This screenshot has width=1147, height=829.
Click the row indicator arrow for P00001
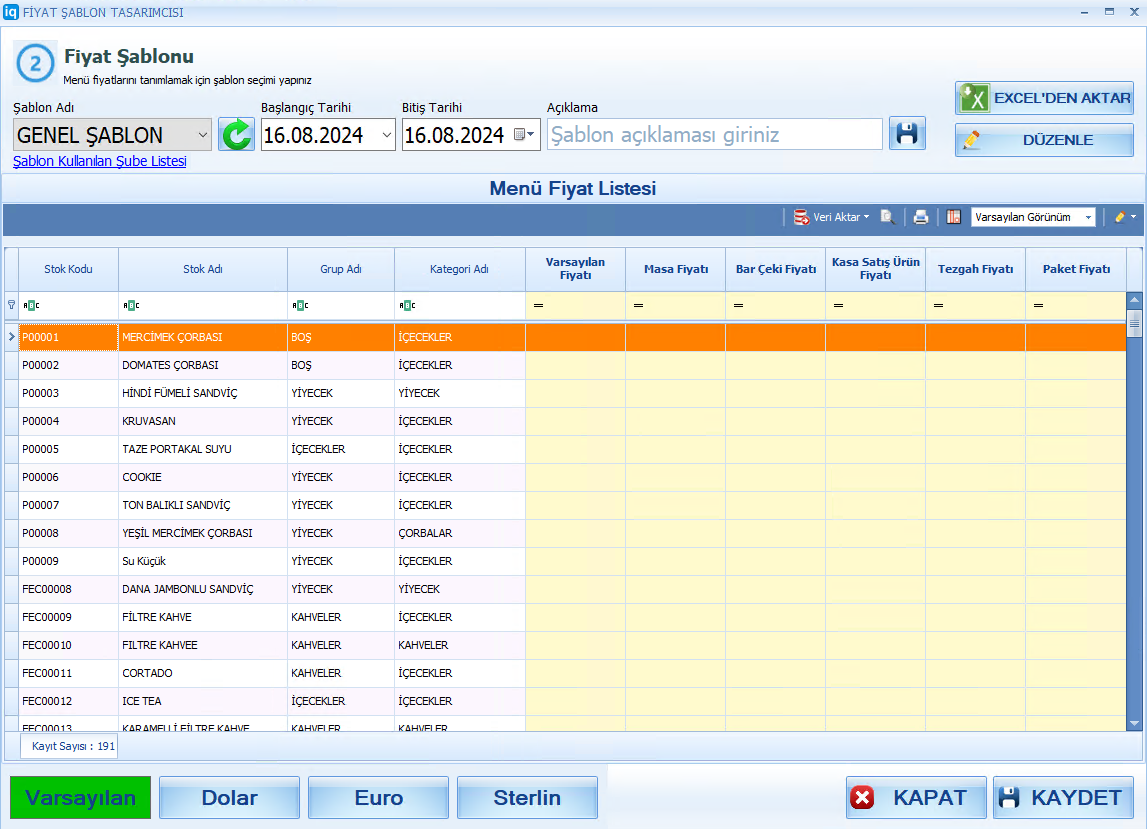[11, 337]
